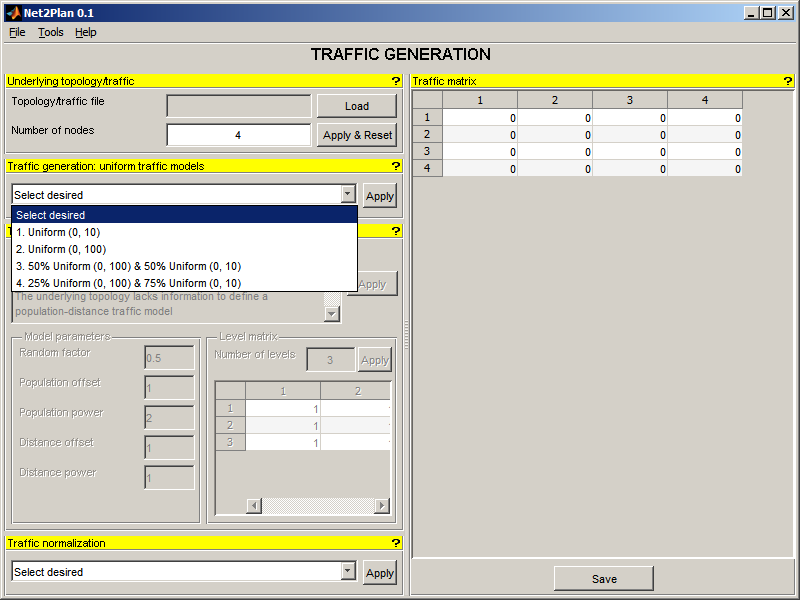The image size is (800, 600).
Task: Open the Help menu
Action: [x=86, y=32]
